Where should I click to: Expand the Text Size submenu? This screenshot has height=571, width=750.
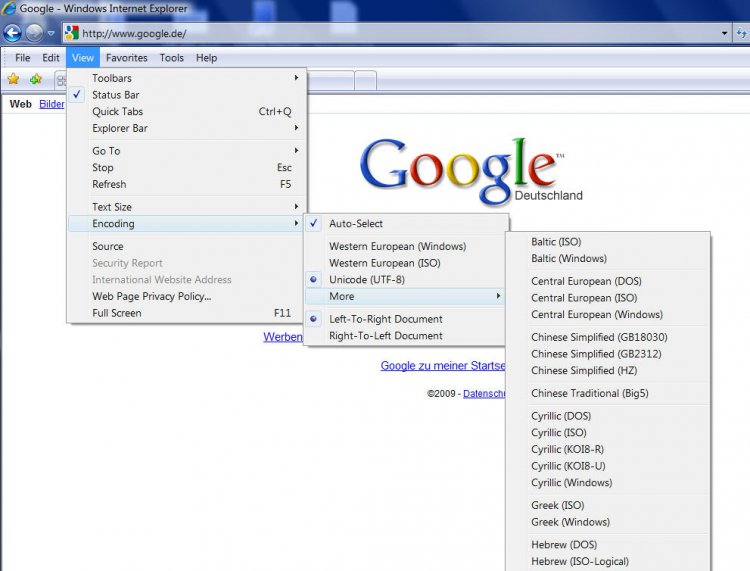186,207
